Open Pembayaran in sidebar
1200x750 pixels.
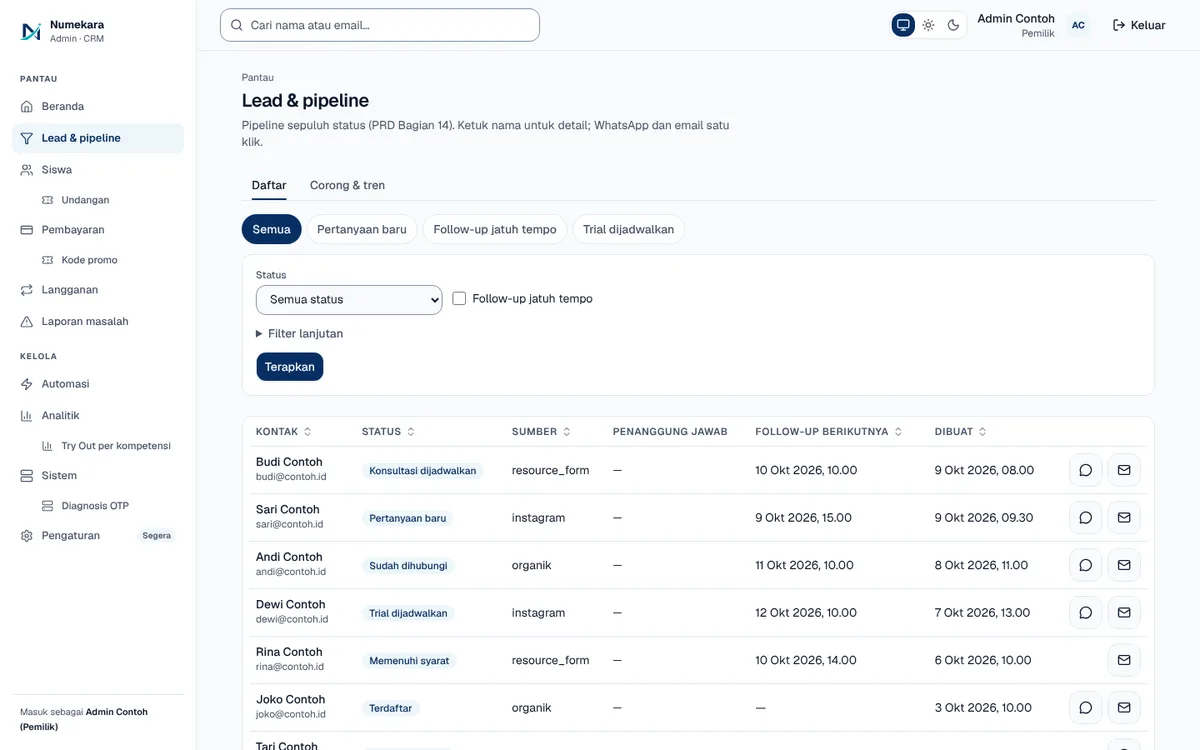click(x=98, y=230)
